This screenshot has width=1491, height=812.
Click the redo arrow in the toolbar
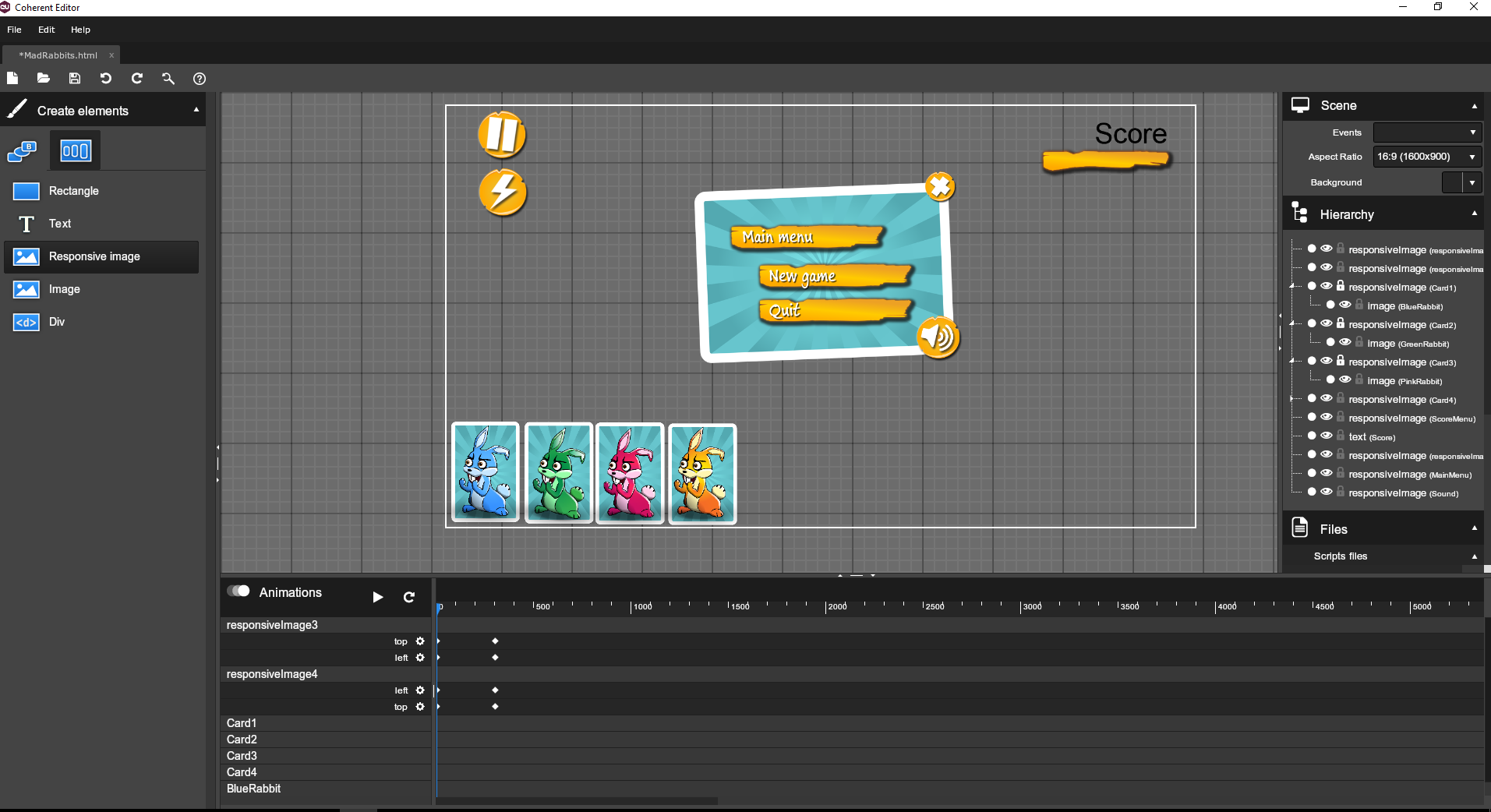[x=137, y=78]
